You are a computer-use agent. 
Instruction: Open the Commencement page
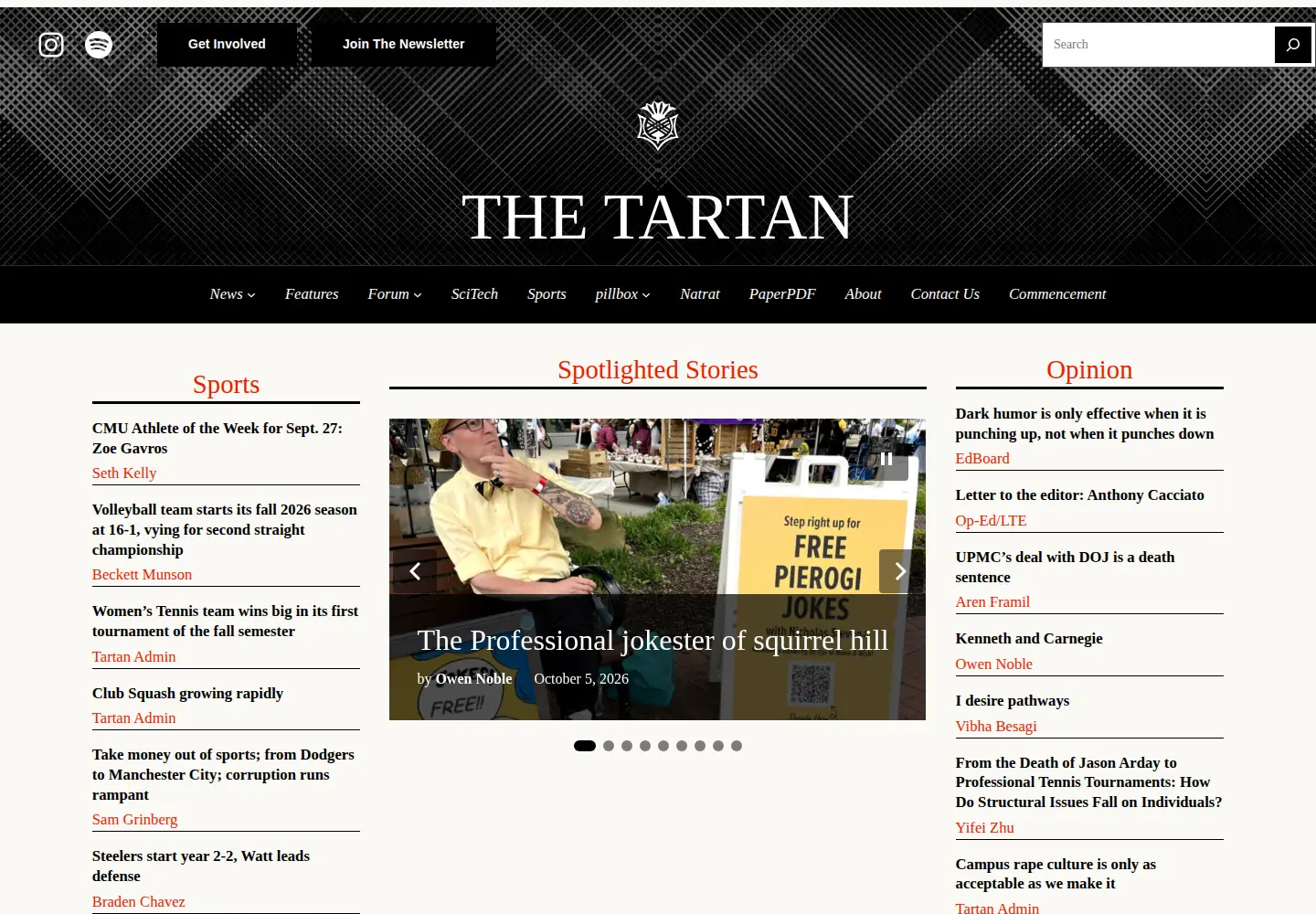pyautogui.click(x=1057, y=294)
